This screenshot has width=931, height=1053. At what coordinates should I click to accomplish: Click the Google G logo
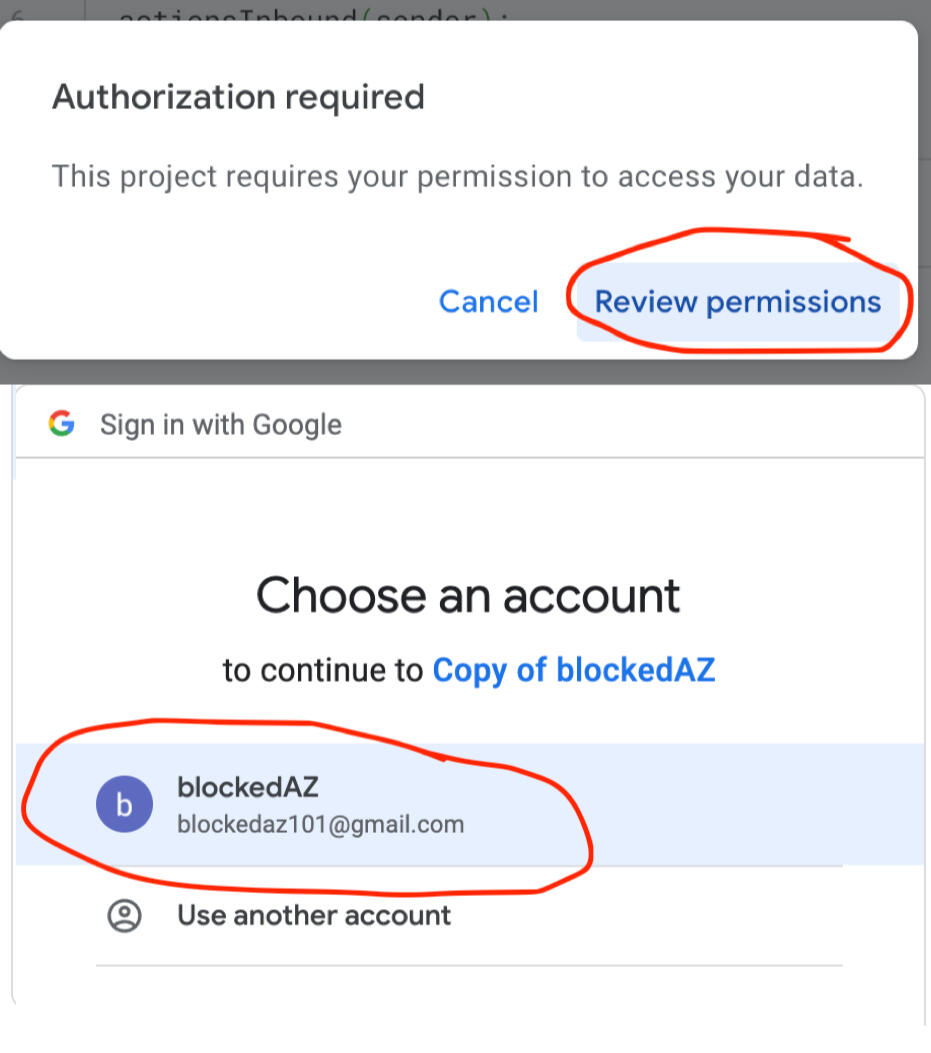62,424
